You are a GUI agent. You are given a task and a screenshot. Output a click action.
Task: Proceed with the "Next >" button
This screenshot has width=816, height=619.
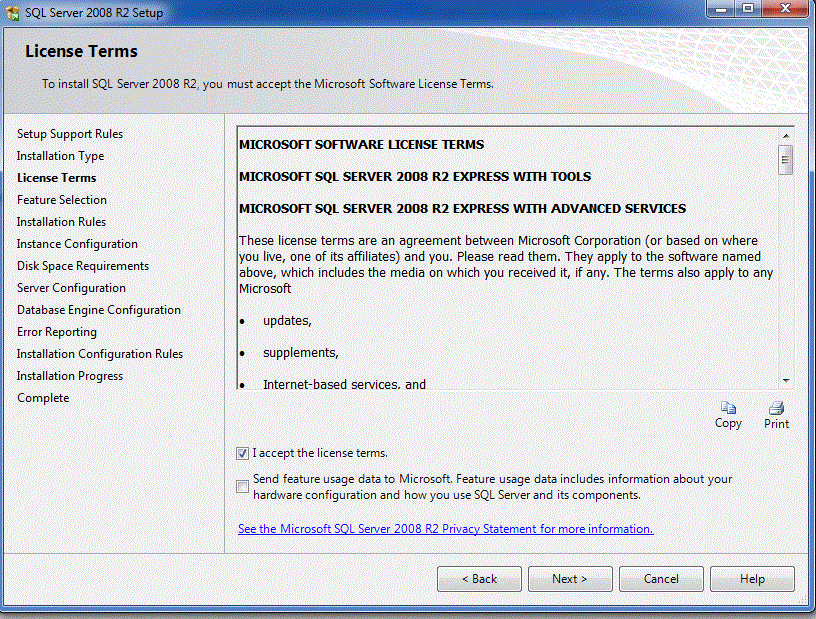570,579
